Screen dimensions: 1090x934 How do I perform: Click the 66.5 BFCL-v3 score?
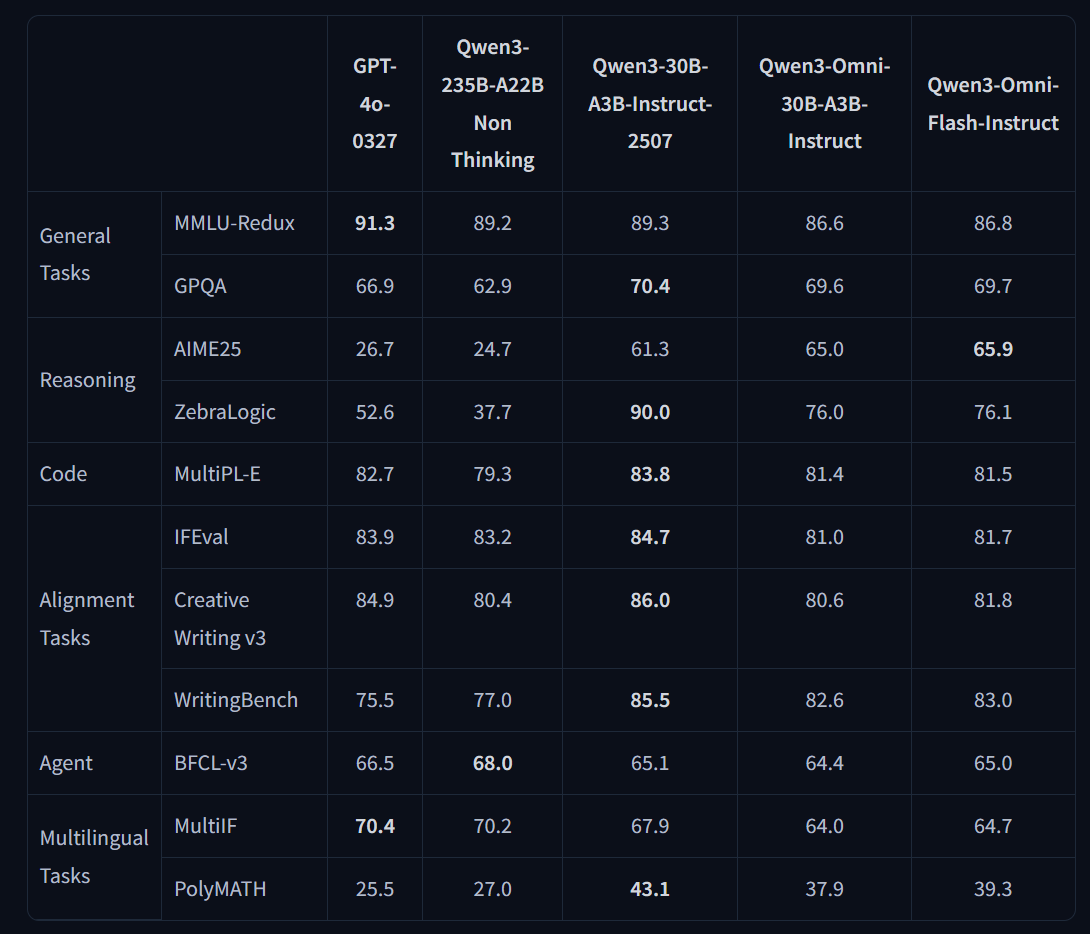coord(375,763)
